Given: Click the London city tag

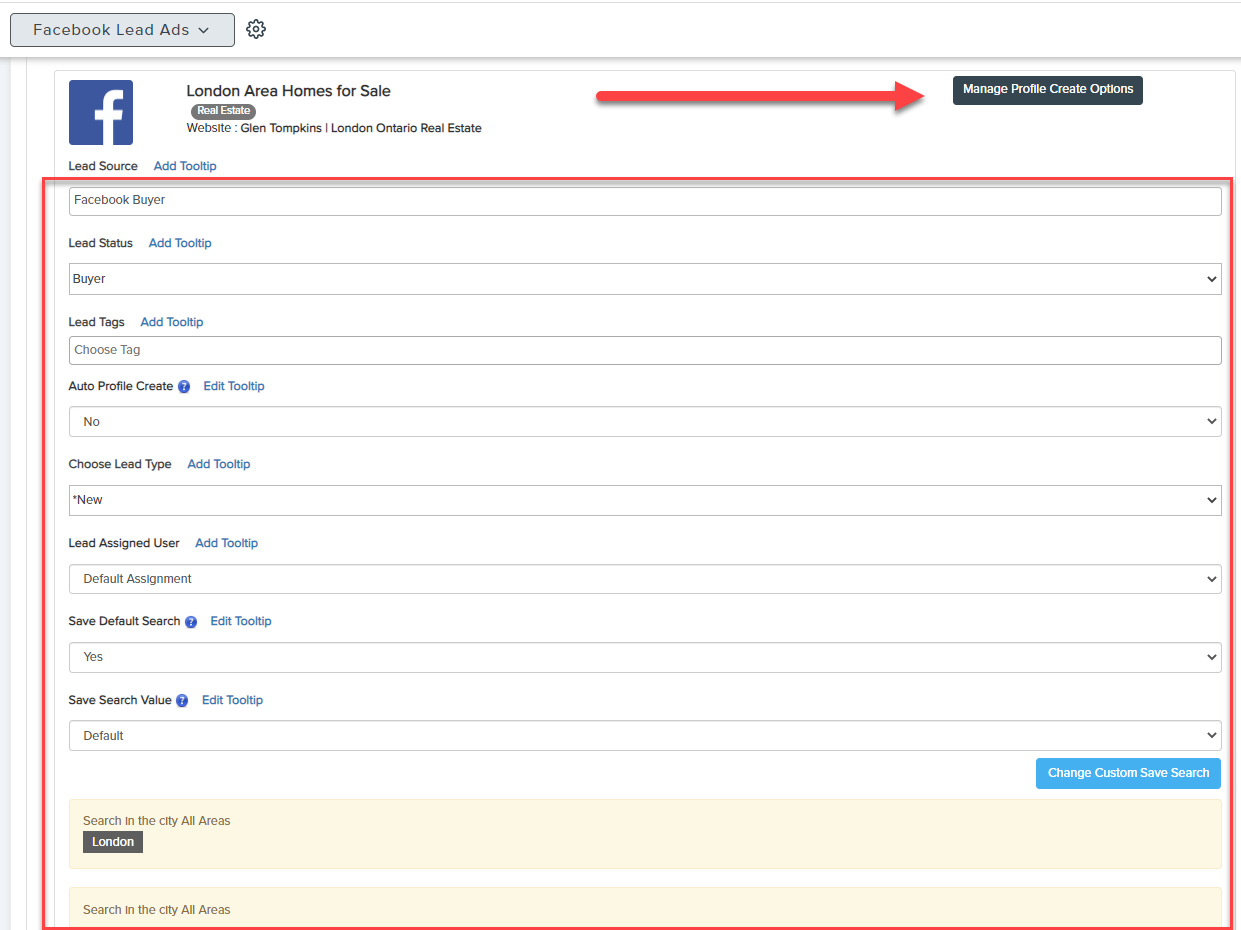Looking at the screenshot, I should (113, 842).
